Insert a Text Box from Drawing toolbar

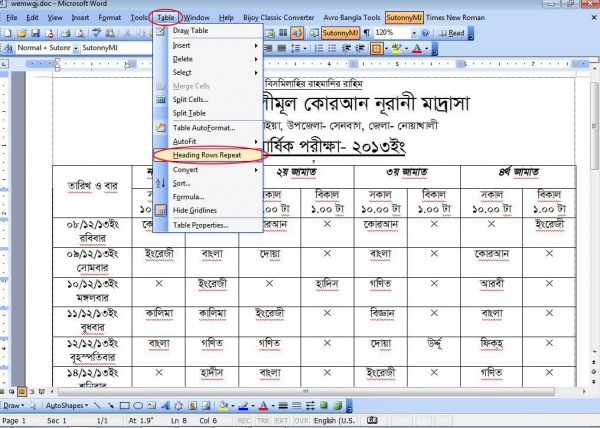point(152,405)
